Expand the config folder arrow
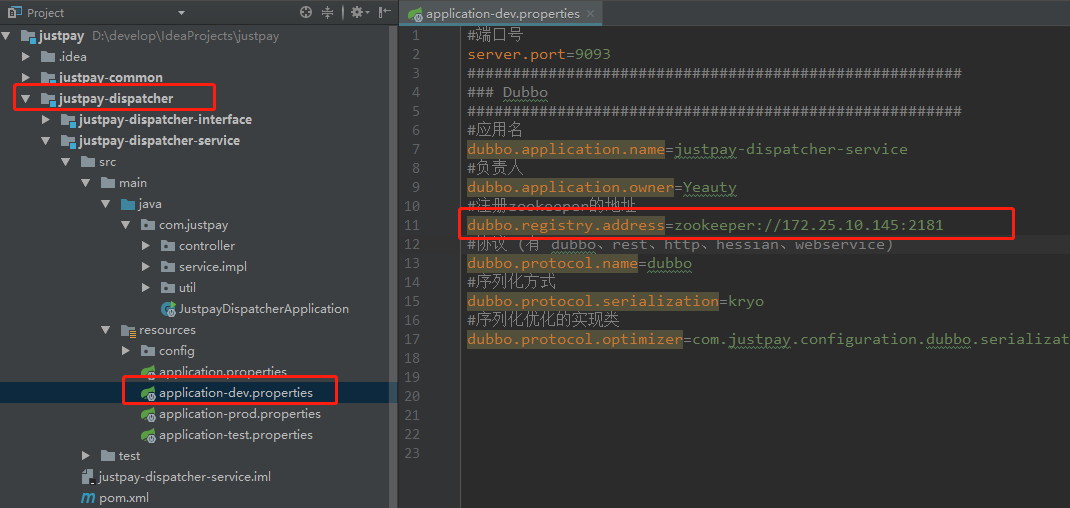1070x508 pixels. [x=126, y=351]
